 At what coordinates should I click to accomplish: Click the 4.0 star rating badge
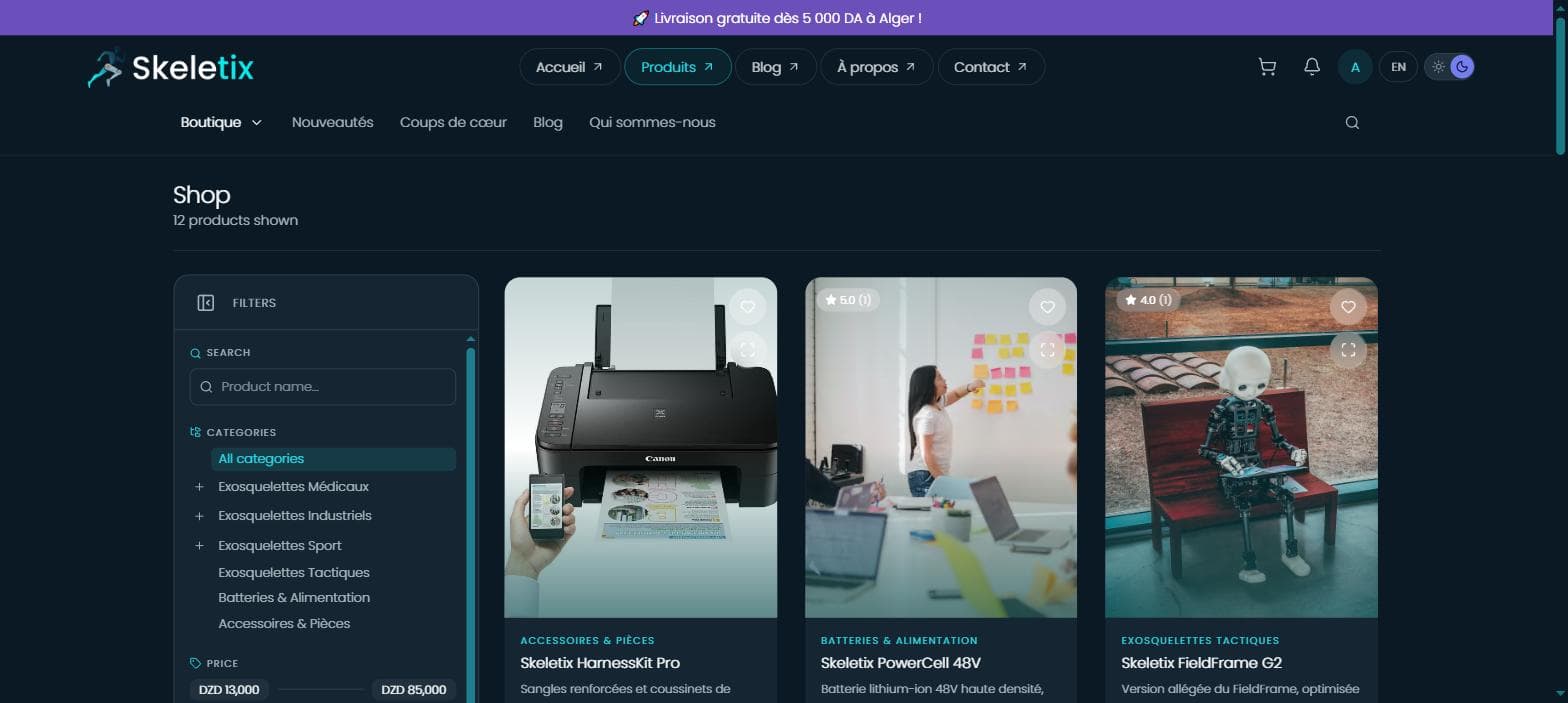coord(1148,300)
